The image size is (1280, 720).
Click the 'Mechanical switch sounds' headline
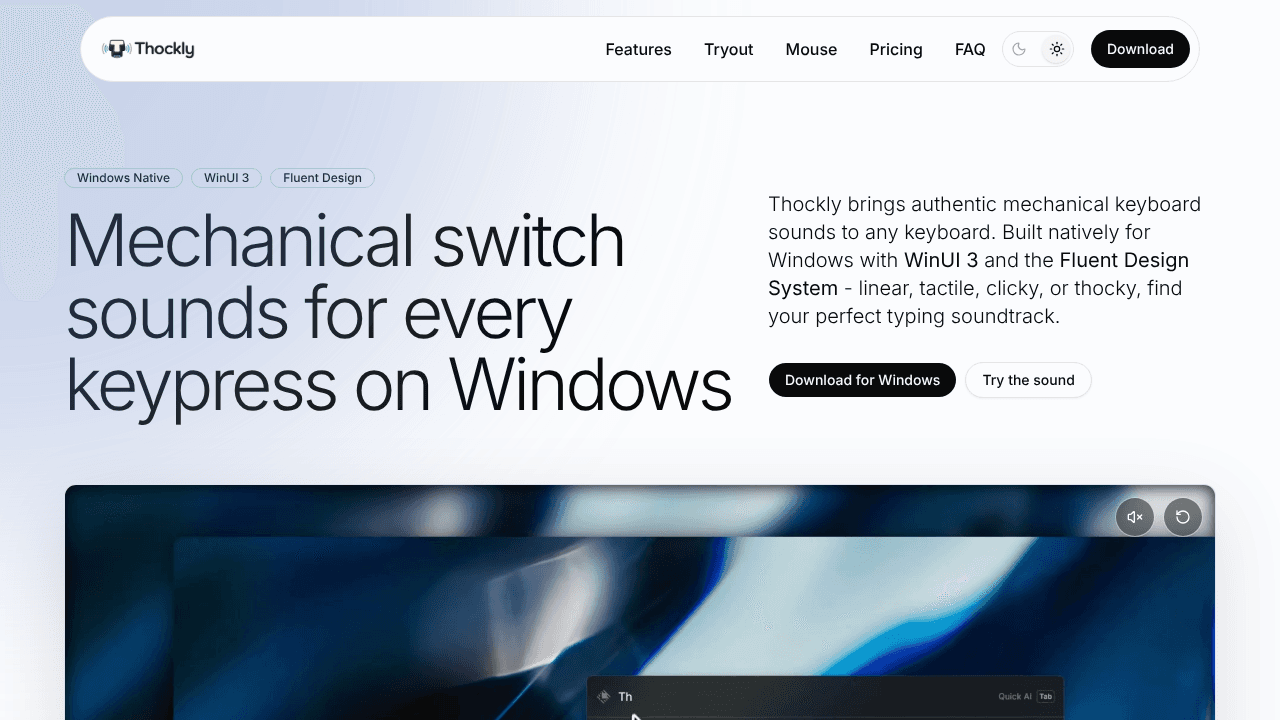click(x=398, y=313)
